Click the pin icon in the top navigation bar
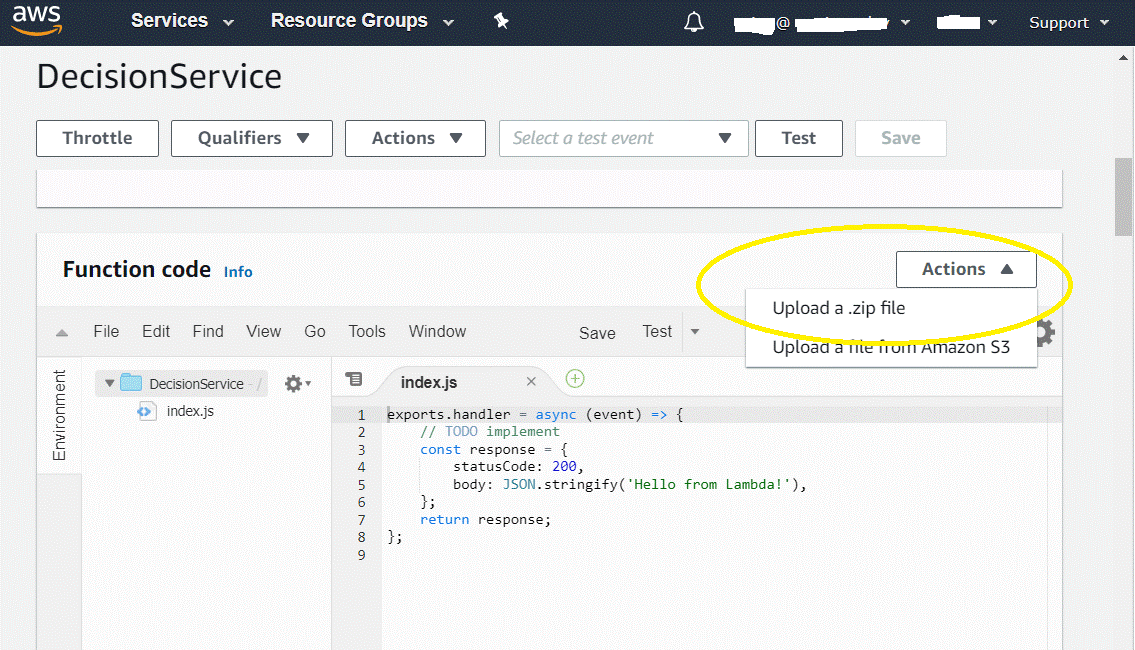 [x=501, y=20]
